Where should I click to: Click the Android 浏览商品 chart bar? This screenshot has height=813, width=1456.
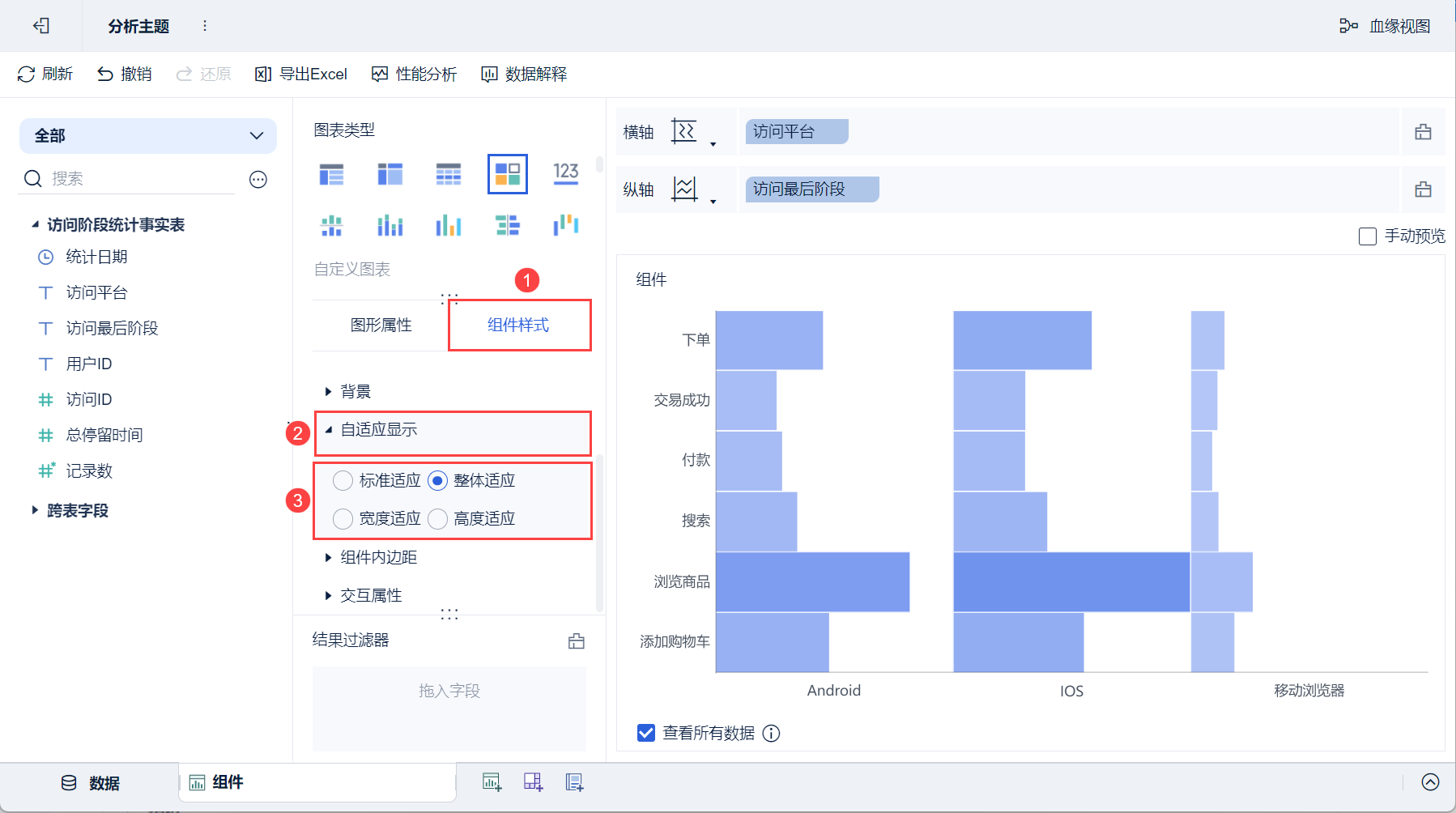pos(812,581)
